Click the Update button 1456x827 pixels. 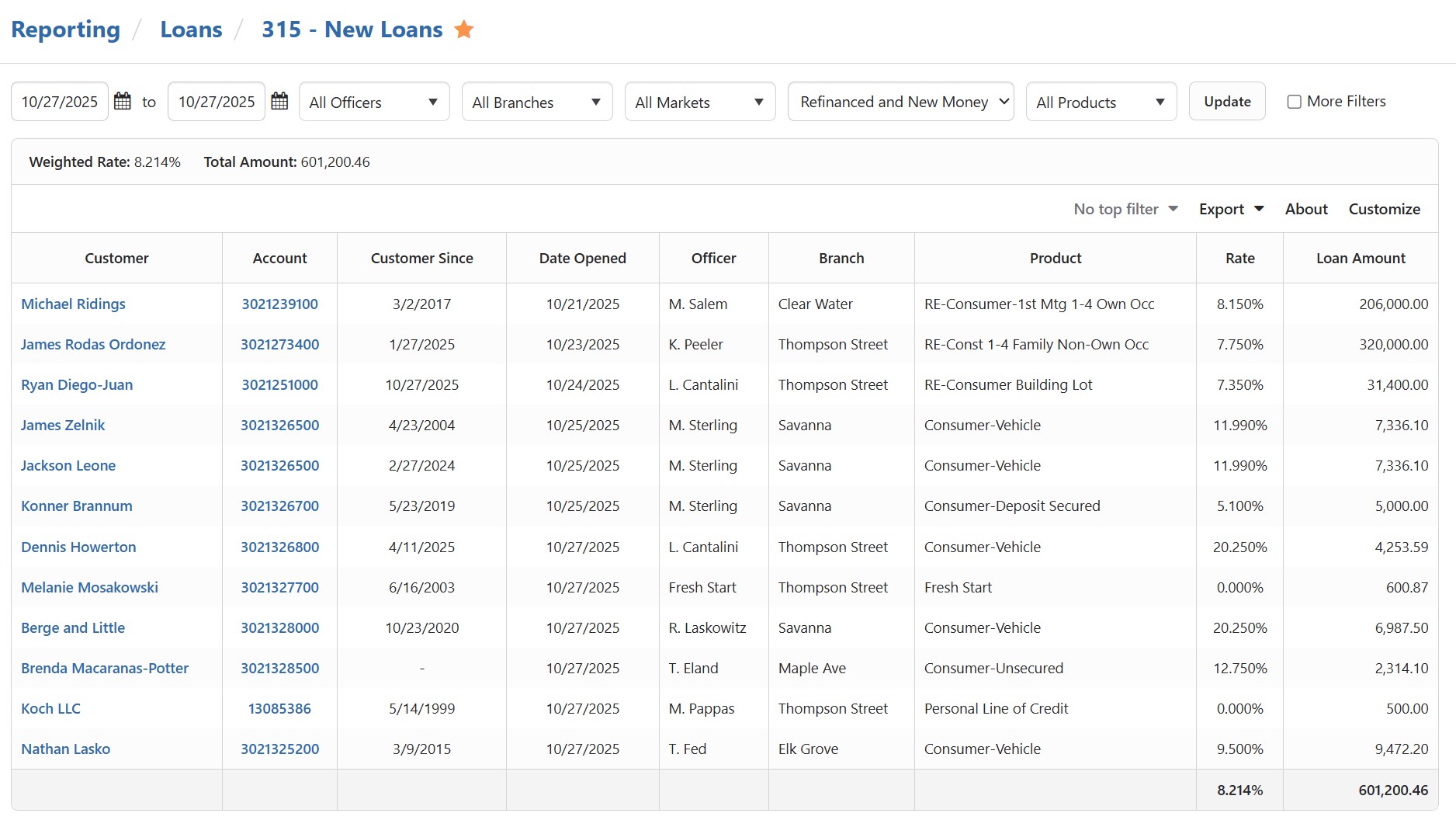[1226, 102]
